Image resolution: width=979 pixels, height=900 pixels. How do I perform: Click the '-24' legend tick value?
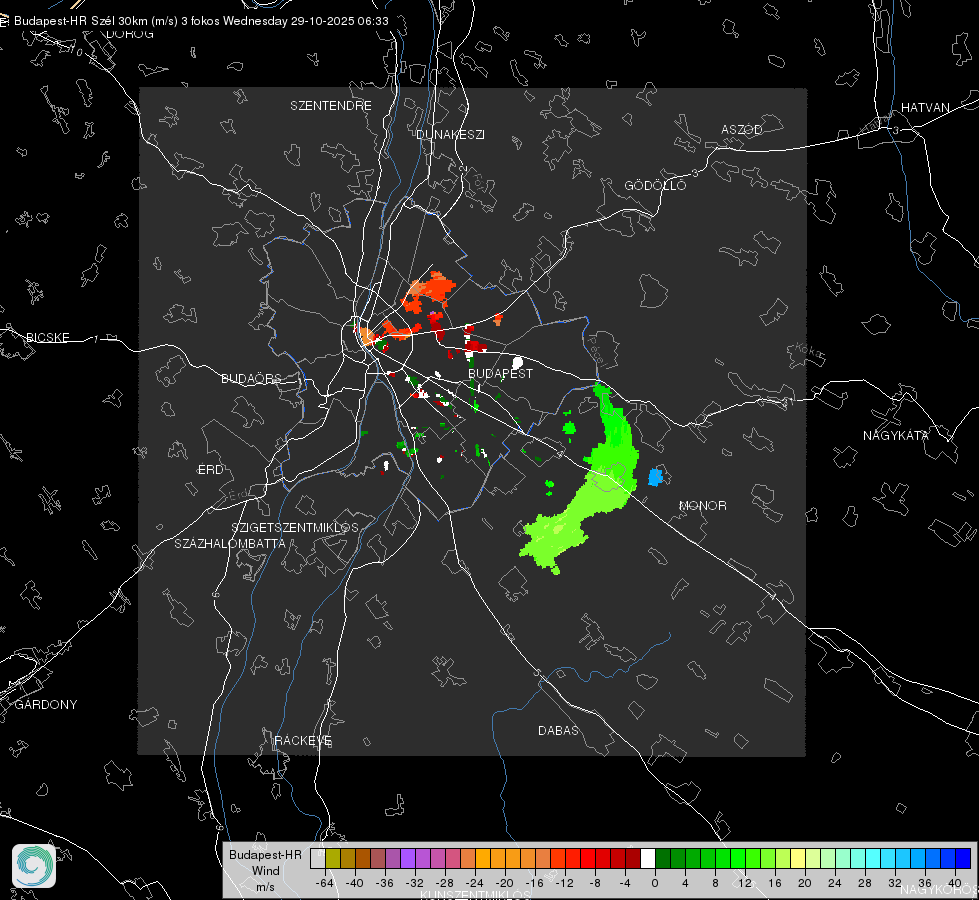tap(475, 883)
